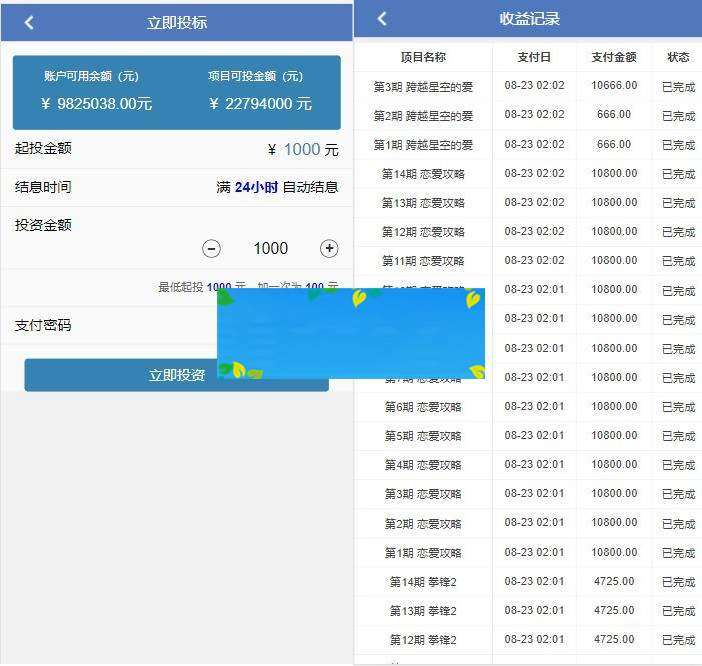Click the 10666.00 payment amount cell

tap(613, 86)
